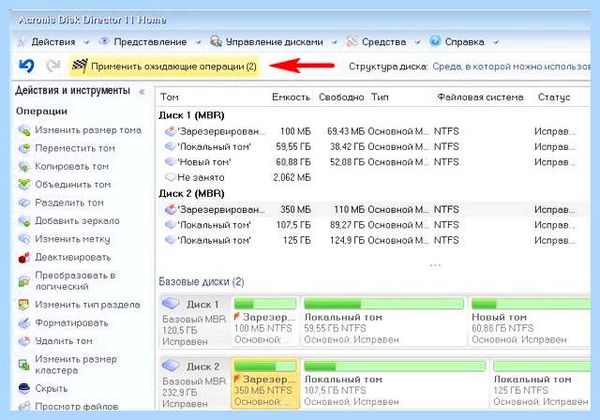Click the Локальный том 107,5 ГБ partition block
Screen dimensions: 600x420
tap(395, 383)
